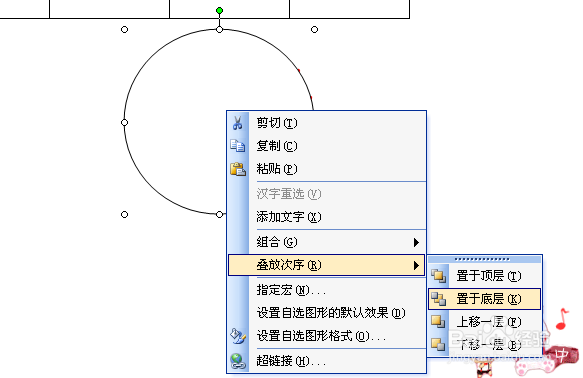Screen dimensions: 583x378
Task: Click the circle's top-middle resize handle
Action: (219, 29)
